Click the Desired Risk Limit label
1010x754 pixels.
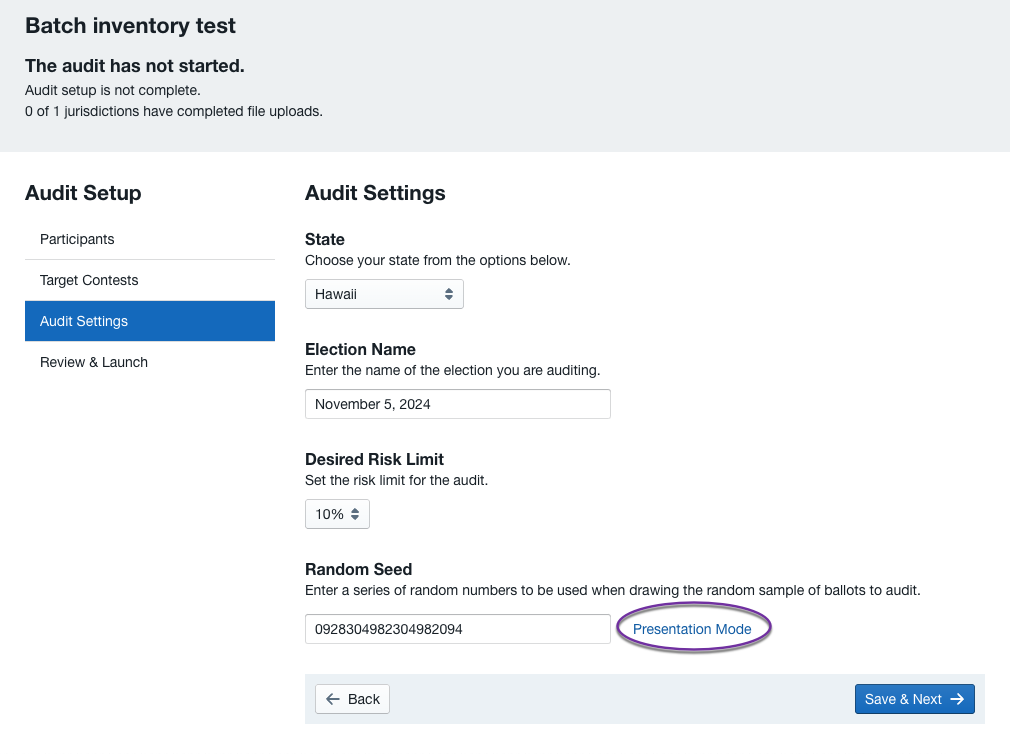374,459
